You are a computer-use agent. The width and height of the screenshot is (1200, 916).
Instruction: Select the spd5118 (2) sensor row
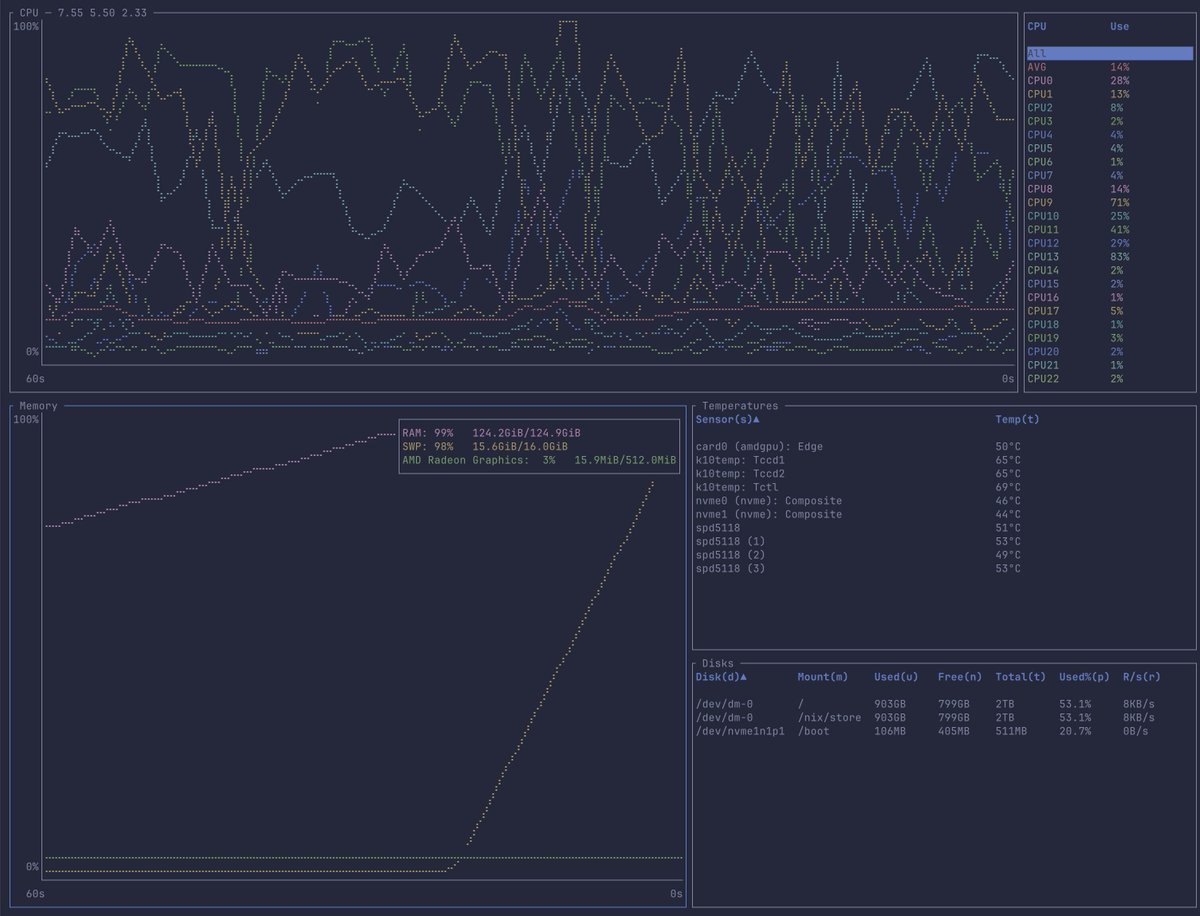tap(943, 555)
